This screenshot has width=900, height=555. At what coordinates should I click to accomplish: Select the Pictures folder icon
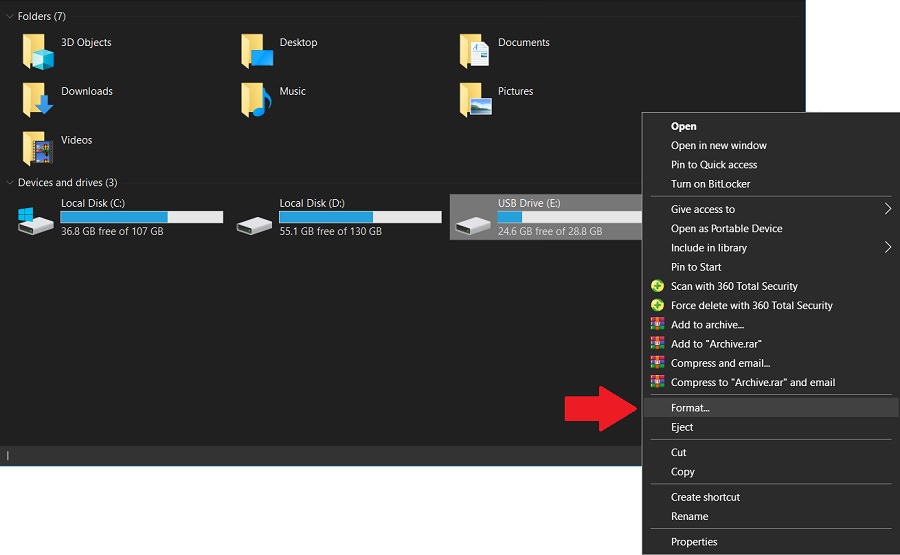point(475,100)
